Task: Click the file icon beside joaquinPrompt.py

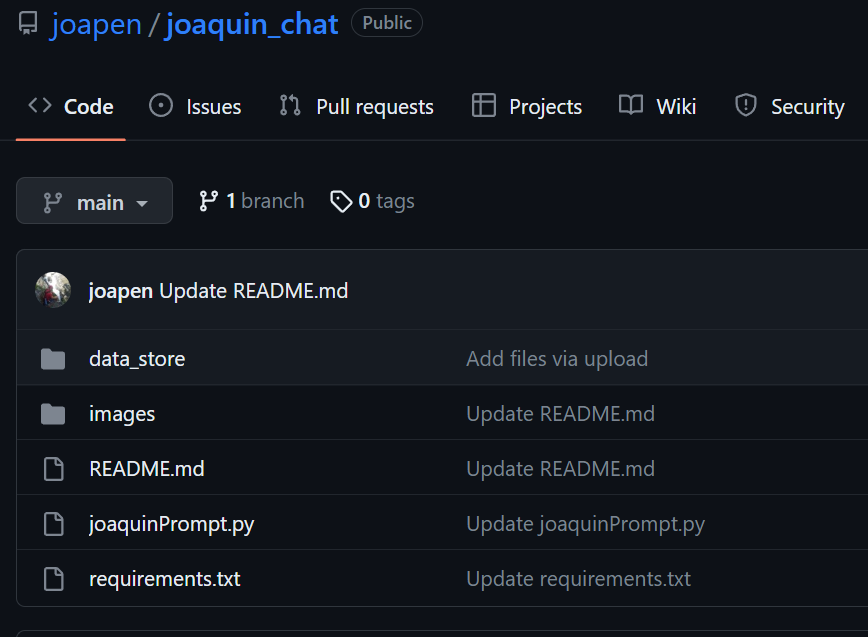Action: click(x=53, y=524)
